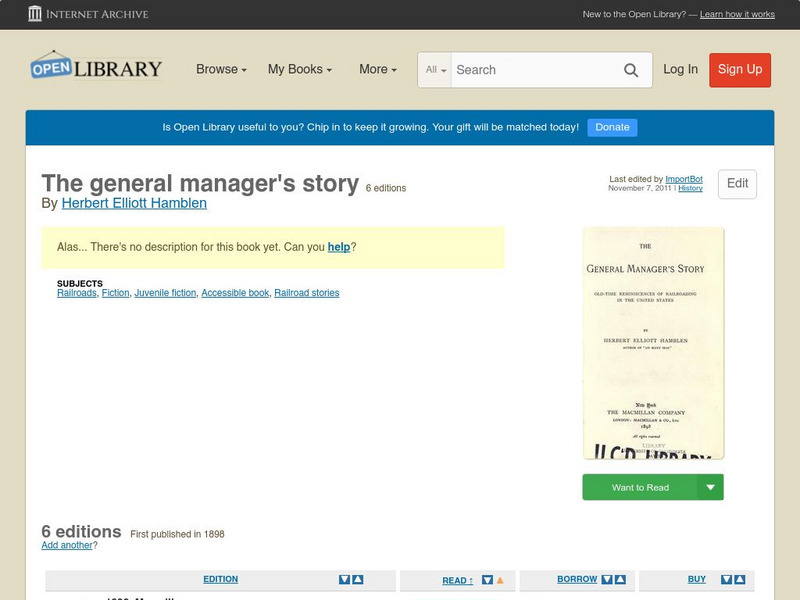Click the orange ascending triangle beside READ
The image size is (800, 600).
pyautogui.click(x=499, y=579)
